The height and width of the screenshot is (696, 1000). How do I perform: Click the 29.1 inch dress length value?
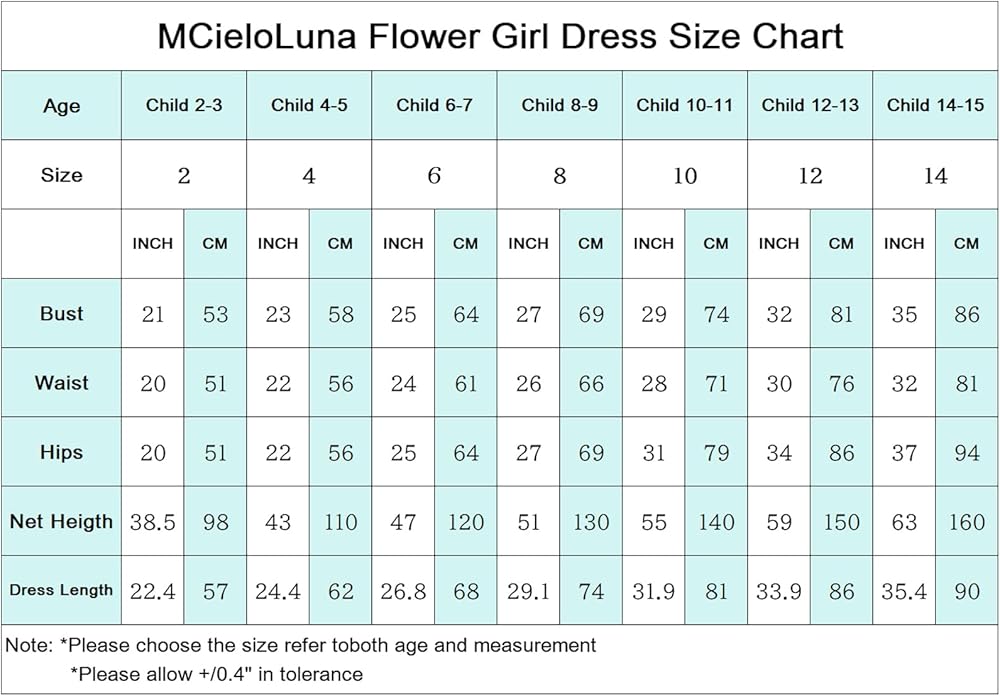coord(528,591)
